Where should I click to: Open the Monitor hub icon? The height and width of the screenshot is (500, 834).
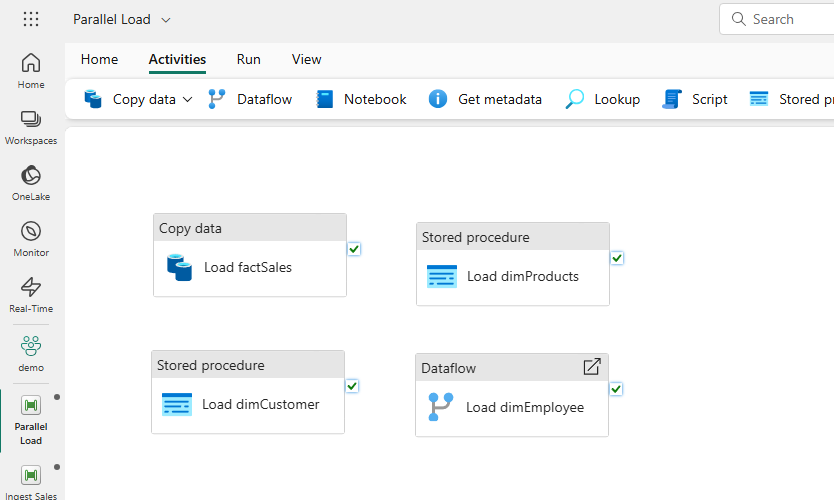click(x=31, y=239)
